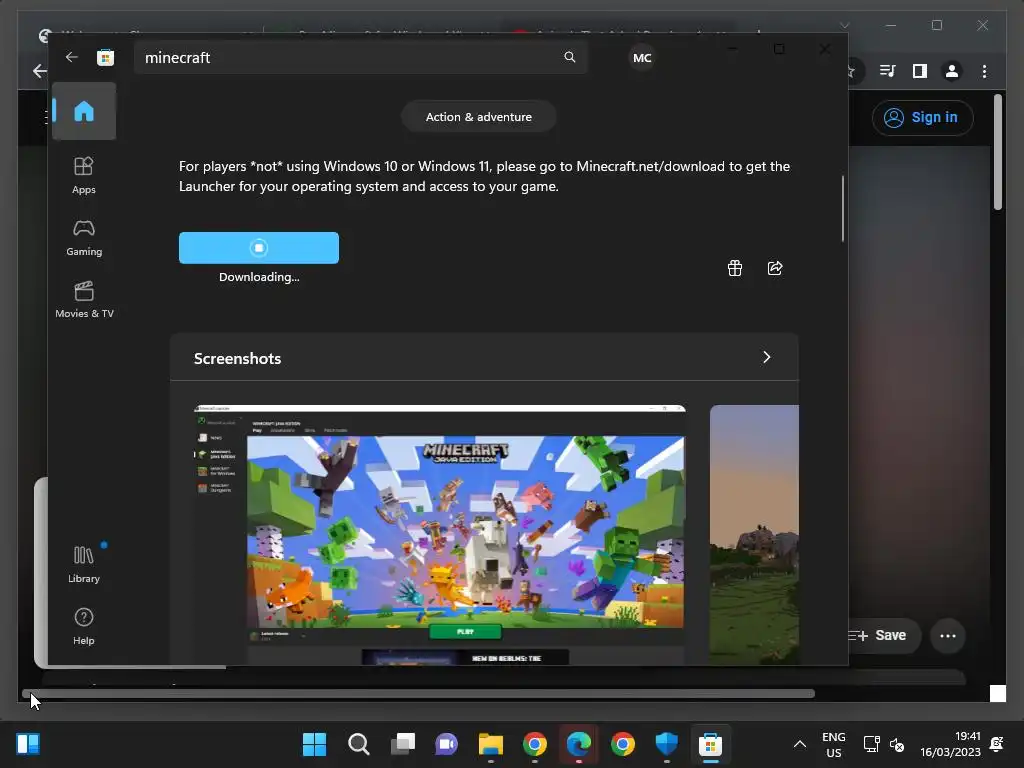Image resolution: width=1024 pixels, height=768 pixels.
Task: Open more options ellipsis next to Save
Action: point(948,635)
